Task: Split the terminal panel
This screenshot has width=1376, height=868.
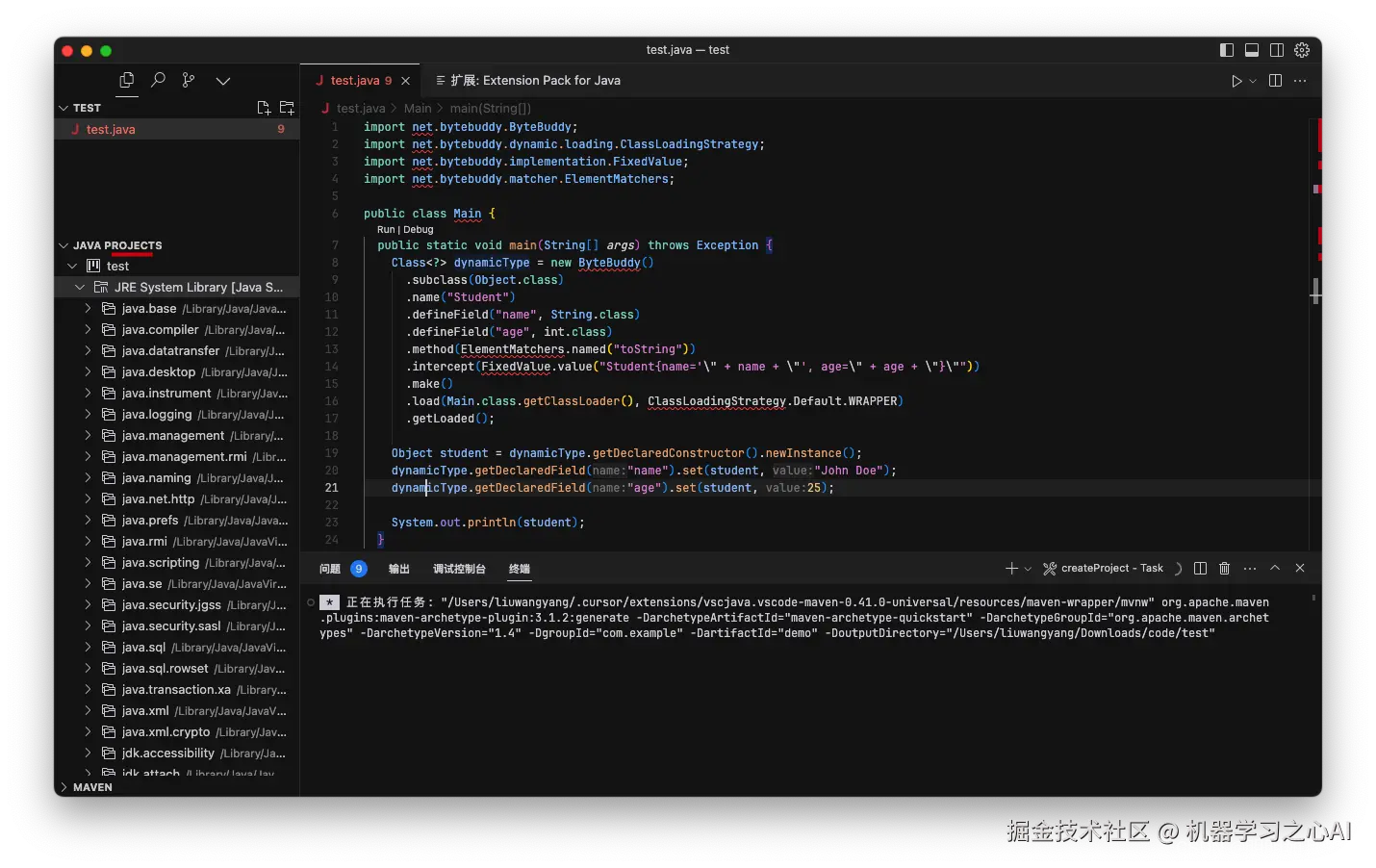Action: (x=1200, y=569)
